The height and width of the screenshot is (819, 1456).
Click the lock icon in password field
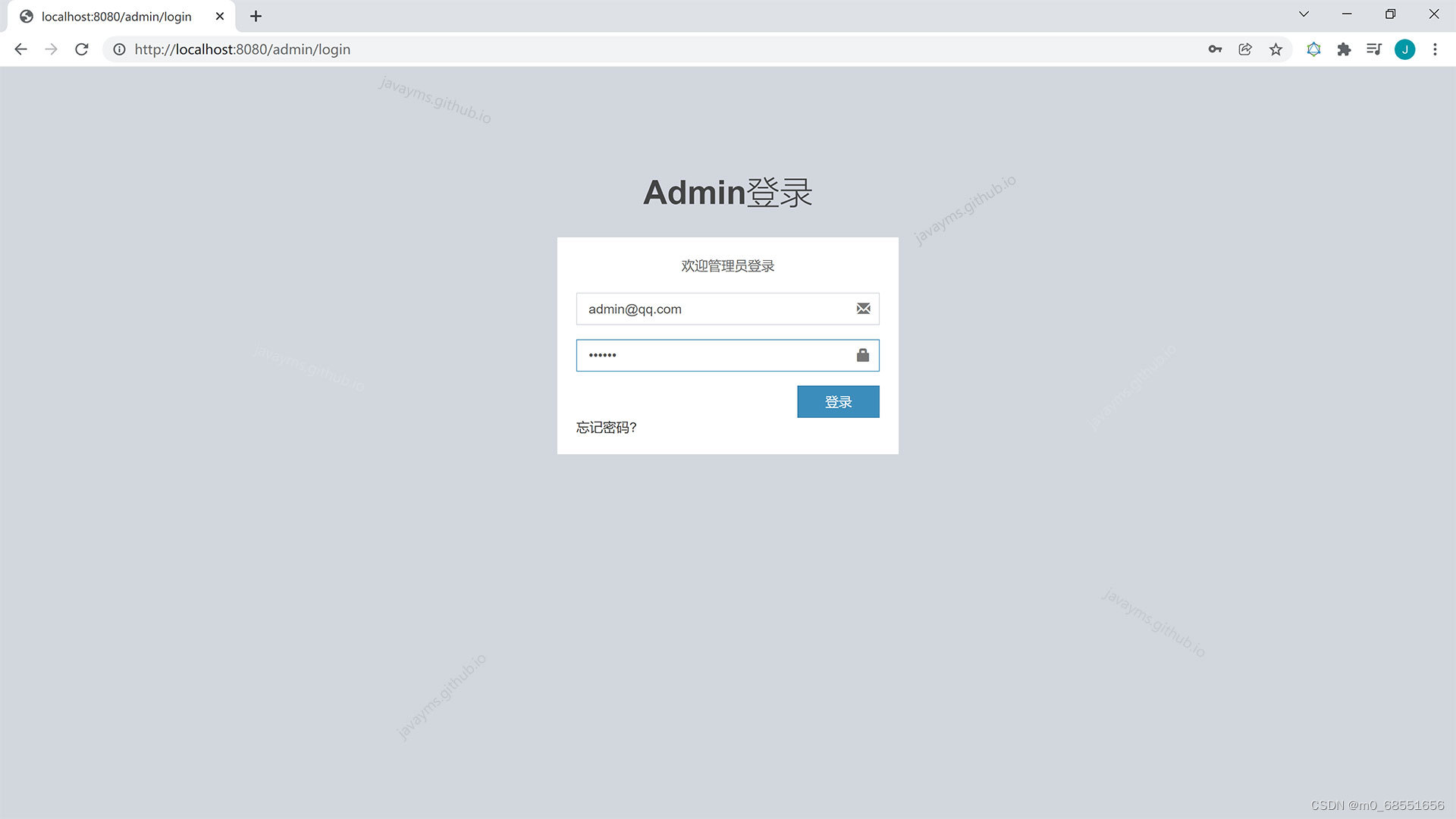[x=863, y=355]
